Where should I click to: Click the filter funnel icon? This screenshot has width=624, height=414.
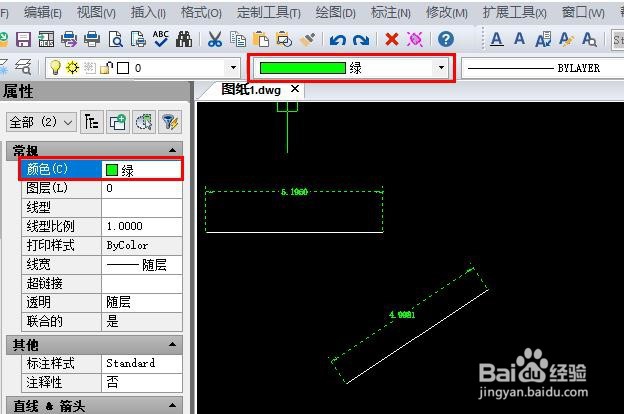coord(170,122)
